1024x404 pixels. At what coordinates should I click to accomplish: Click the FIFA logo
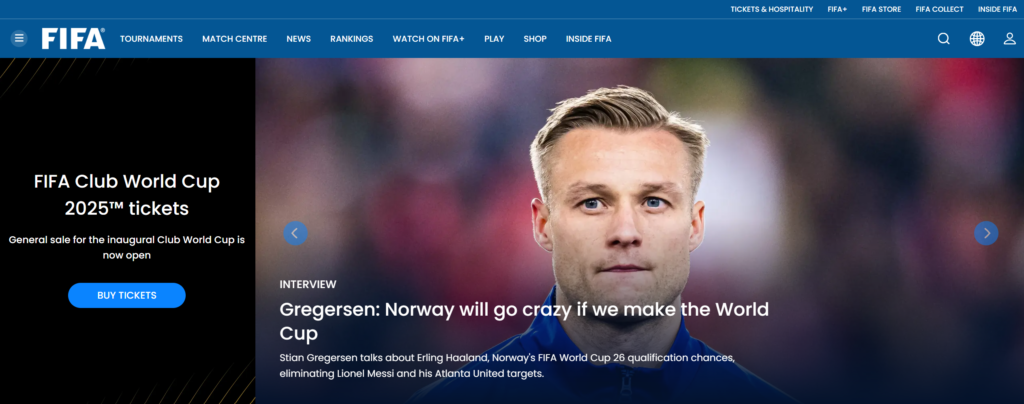[x=73, y=39]
